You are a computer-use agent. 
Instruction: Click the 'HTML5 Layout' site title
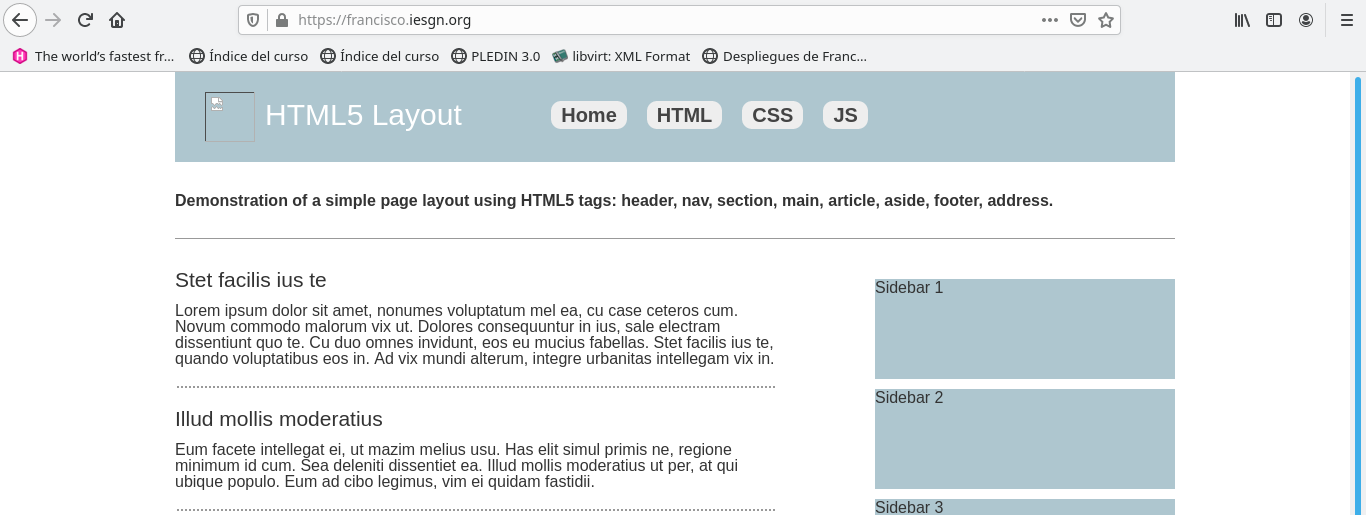[363, 115]
